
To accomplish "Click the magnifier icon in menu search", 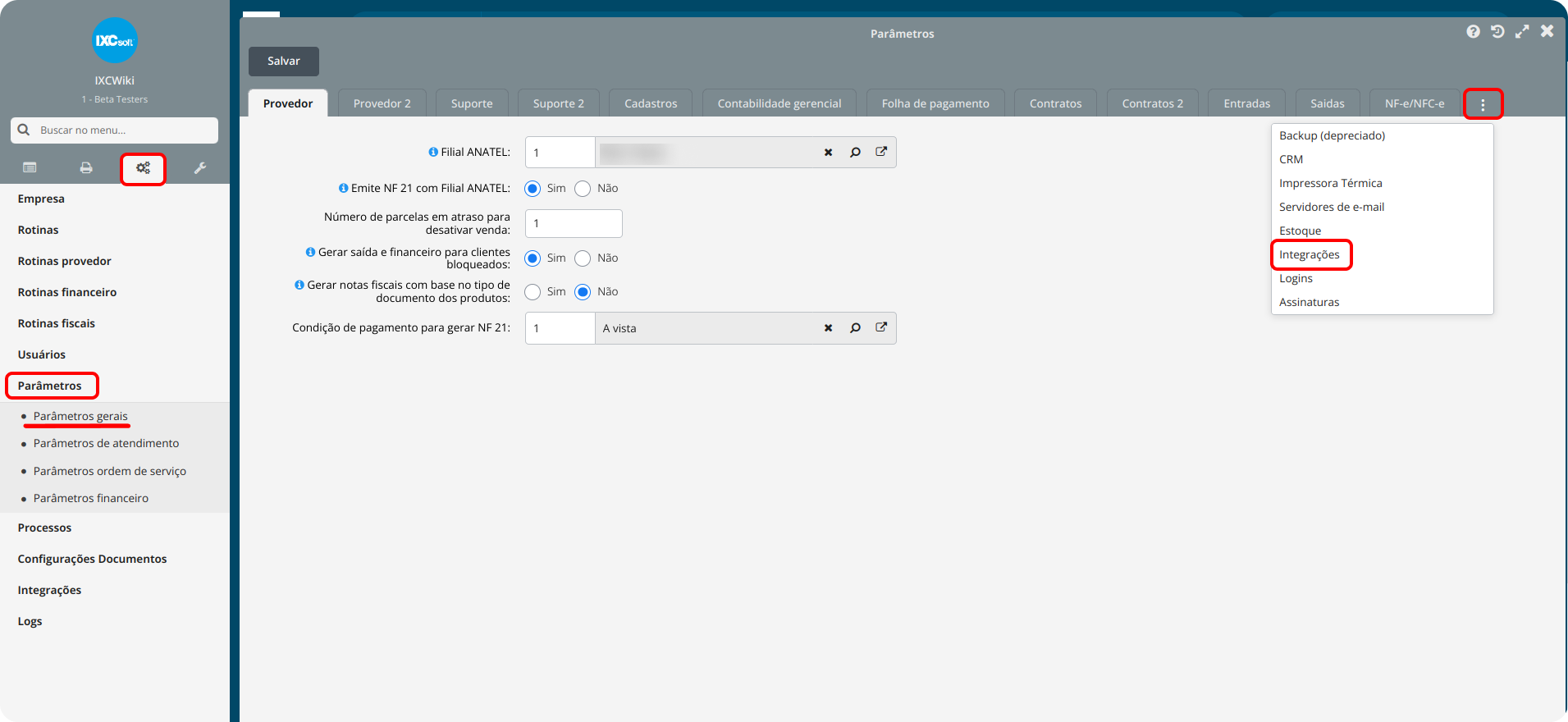I will pyautogui.click(x=24, y=130).
